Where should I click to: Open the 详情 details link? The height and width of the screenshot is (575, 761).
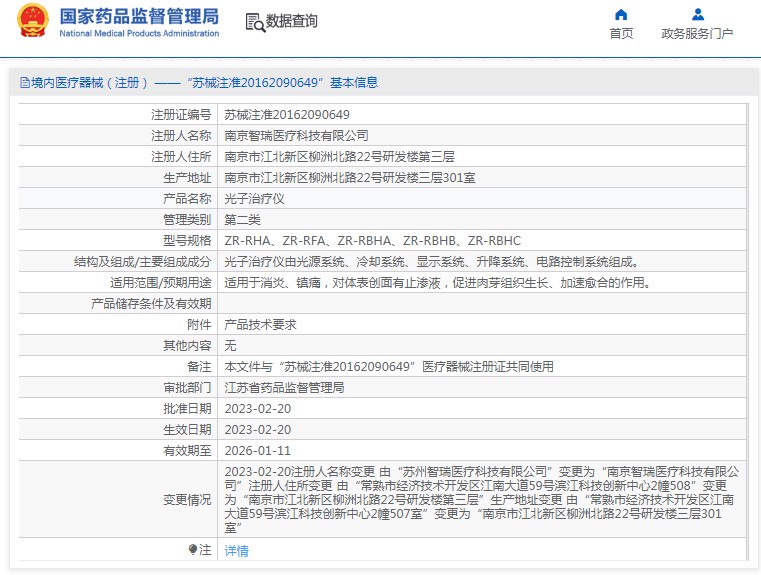pos(236,550)
